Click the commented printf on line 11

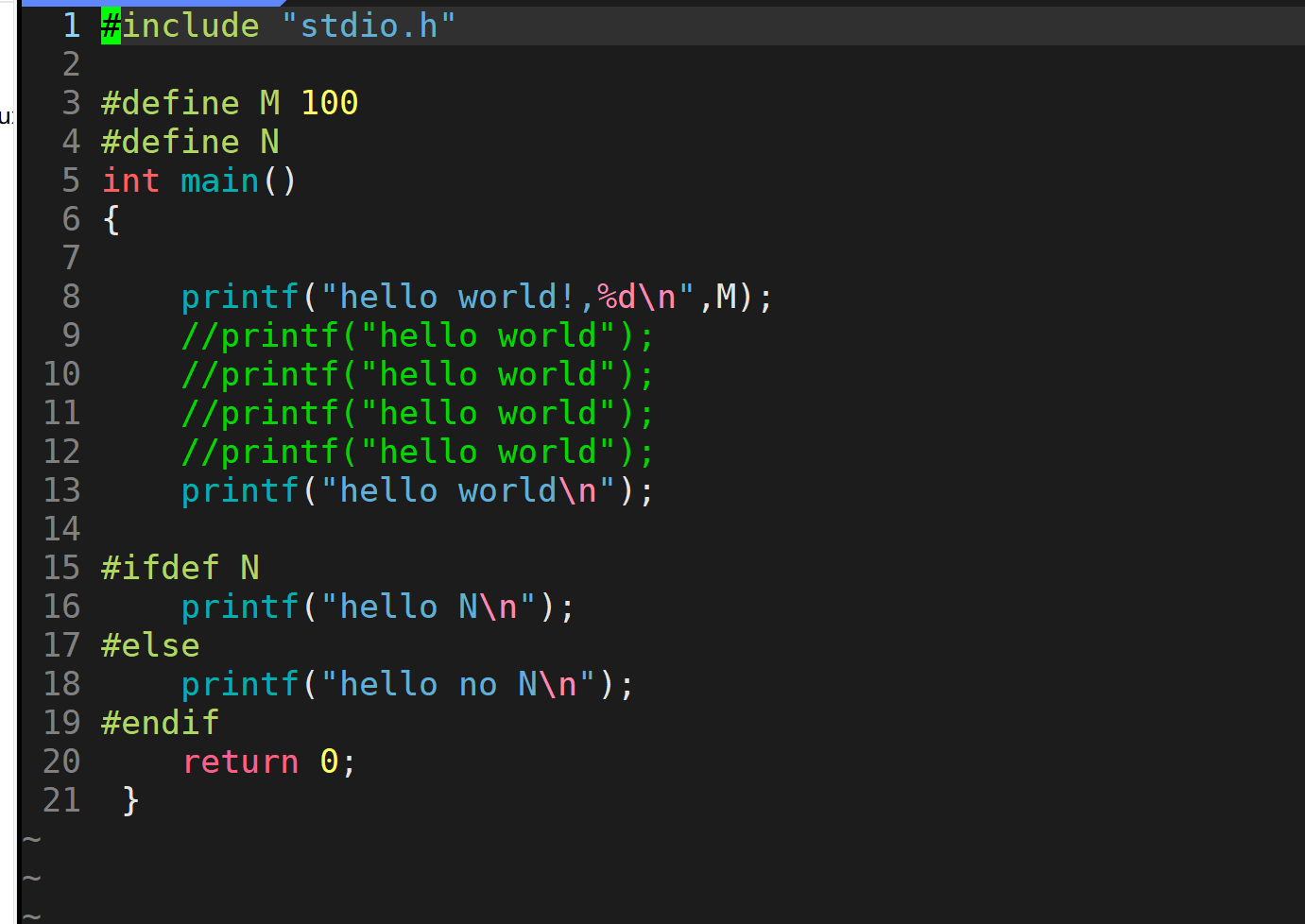click(418, 414)
